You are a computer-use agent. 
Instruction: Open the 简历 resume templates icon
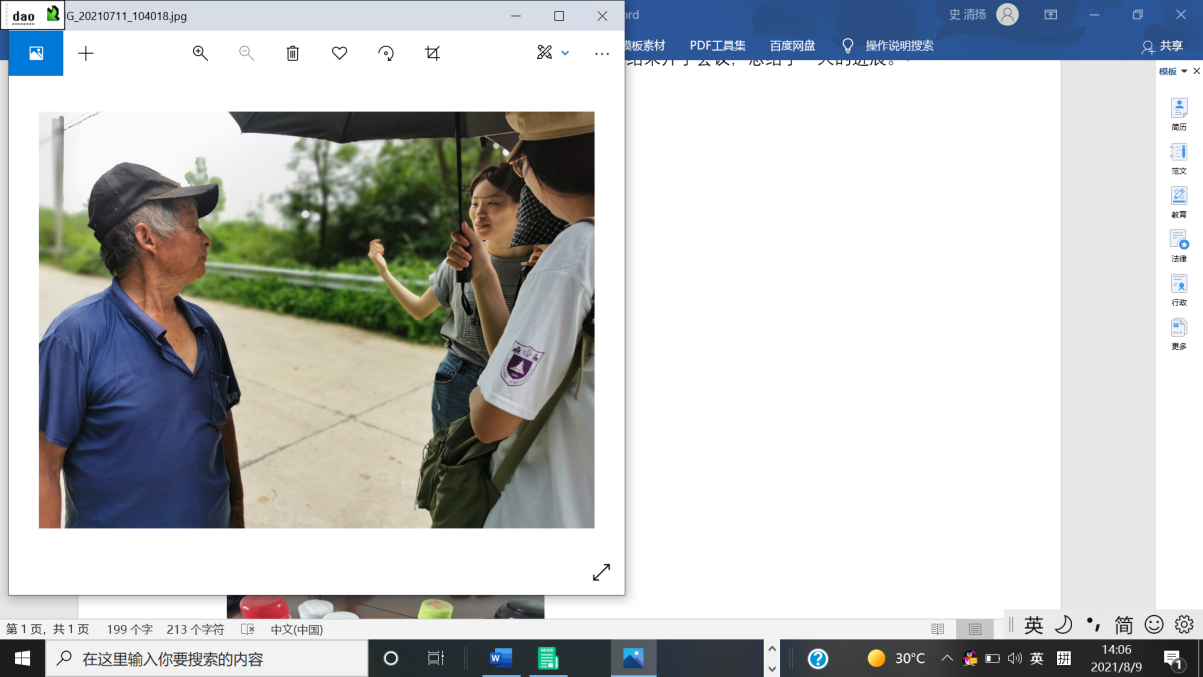coord(1179,113)
